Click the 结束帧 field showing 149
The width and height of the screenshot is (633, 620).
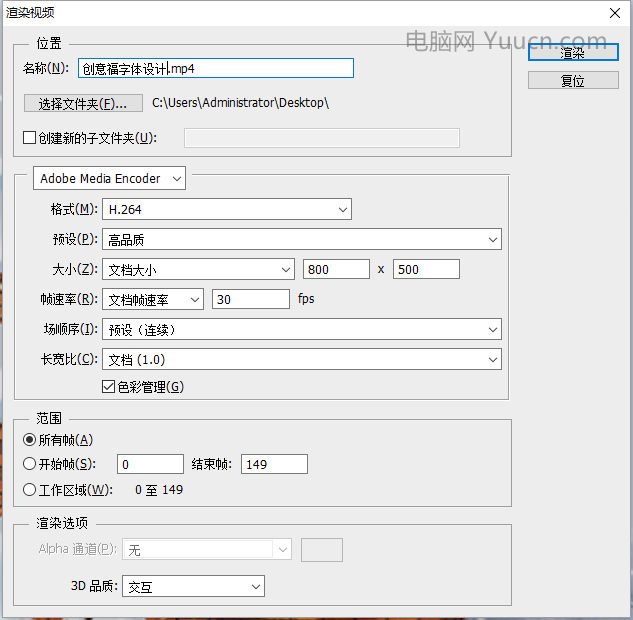pyautogui.click(x=274, y=464)
